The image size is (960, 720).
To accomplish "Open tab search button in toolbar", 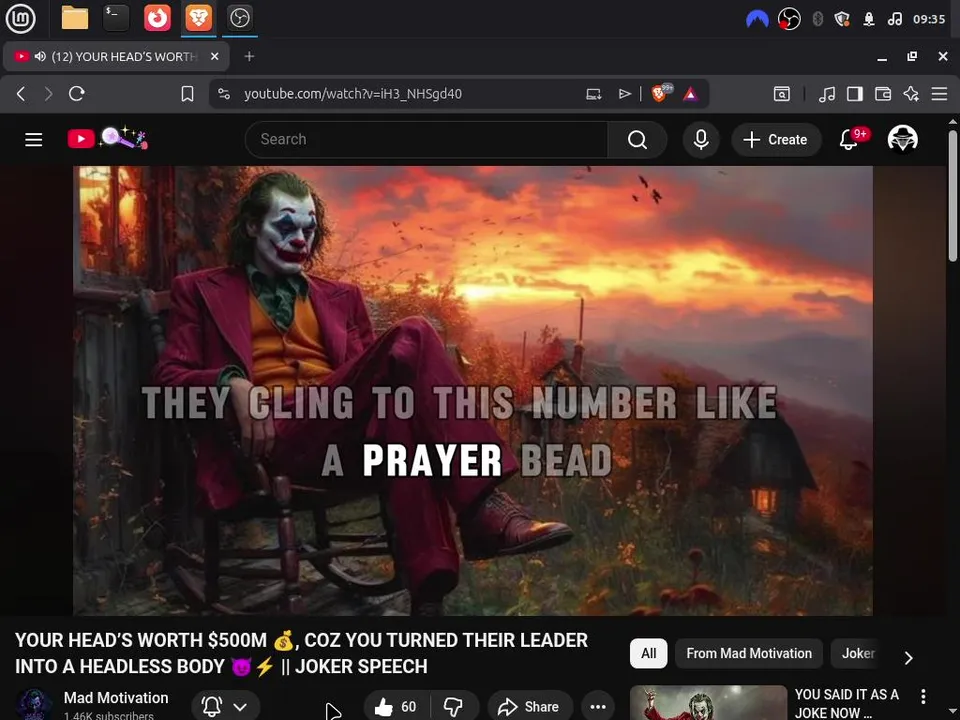I will click(x=782, y=94).
